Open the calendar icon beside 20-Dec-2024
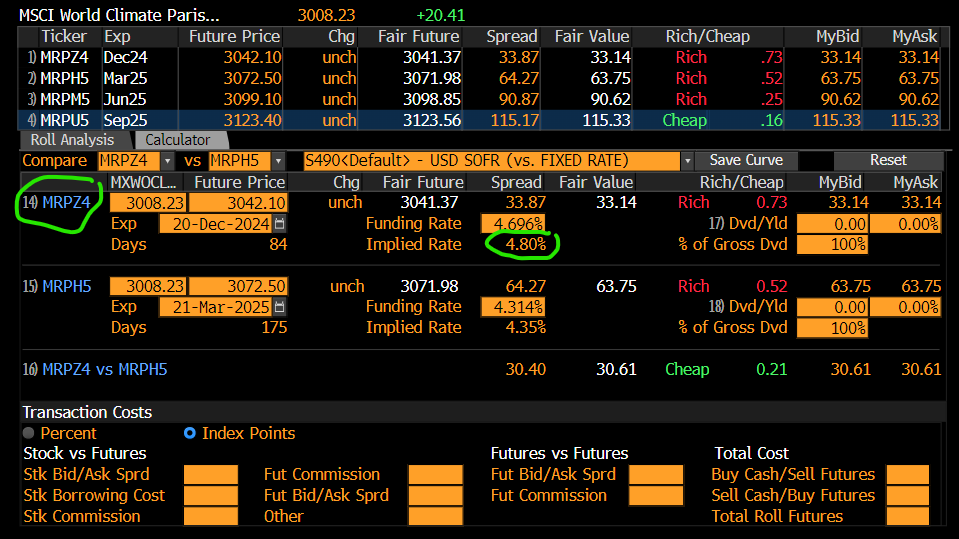The height and width of the screenshot is (539, 959). coord(280,224)
